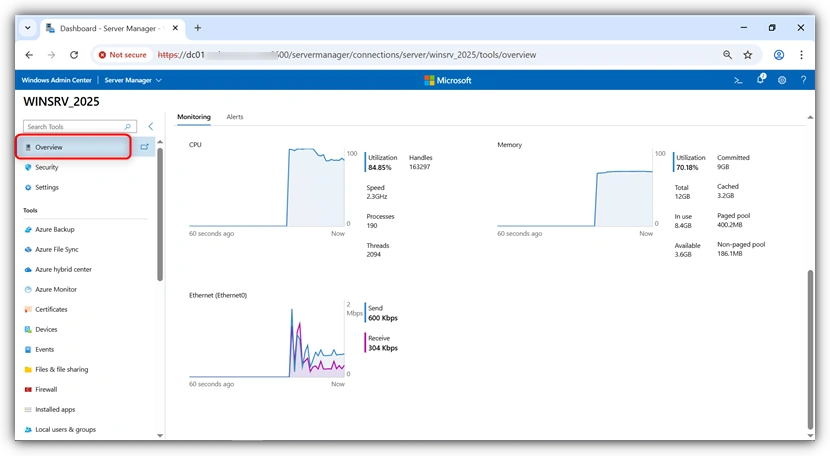Click the address bar URL

(x=347, y=55)
